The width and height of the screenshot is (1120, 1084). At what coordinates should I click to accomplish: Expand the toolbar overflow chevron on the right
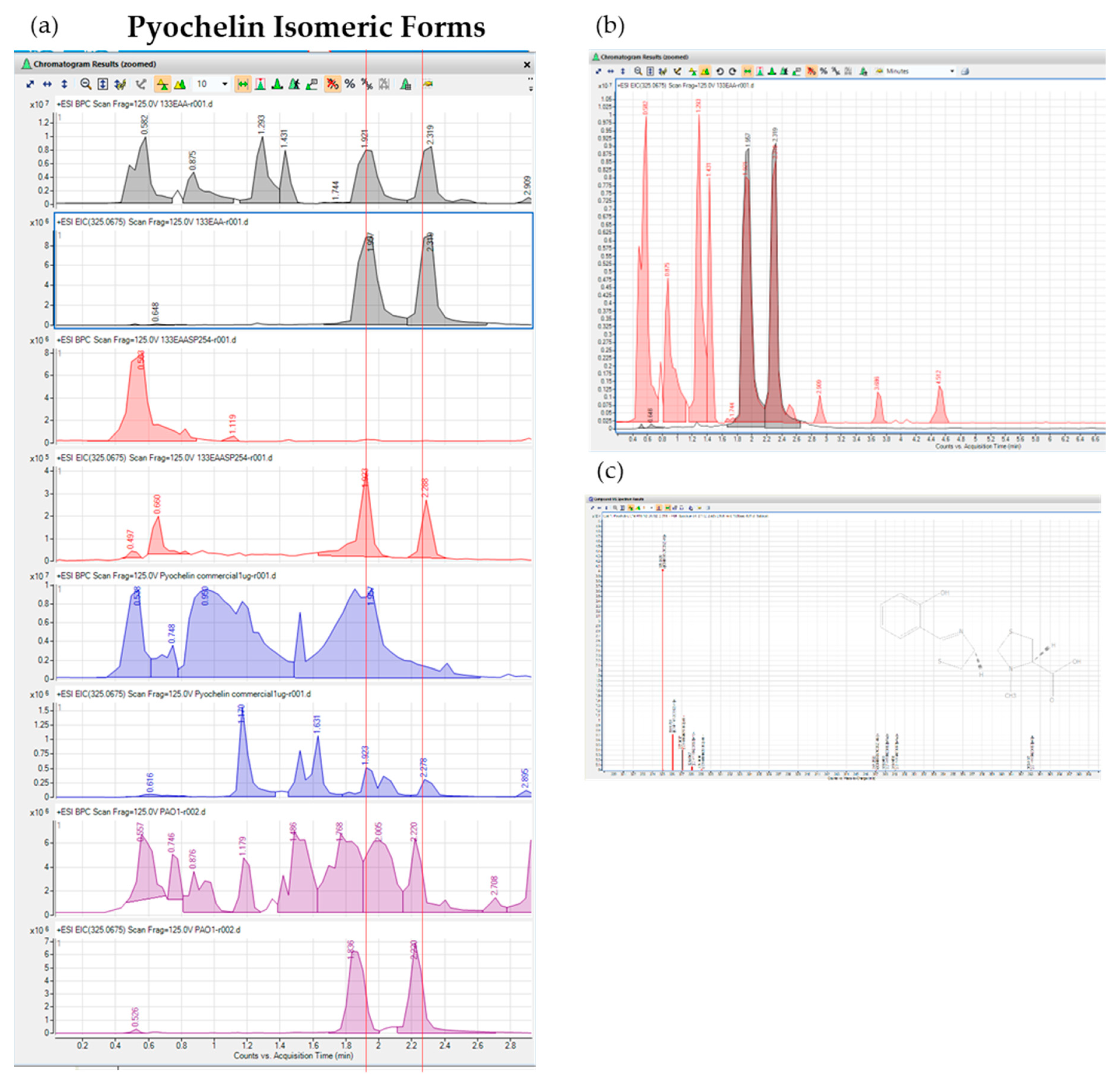530,87
